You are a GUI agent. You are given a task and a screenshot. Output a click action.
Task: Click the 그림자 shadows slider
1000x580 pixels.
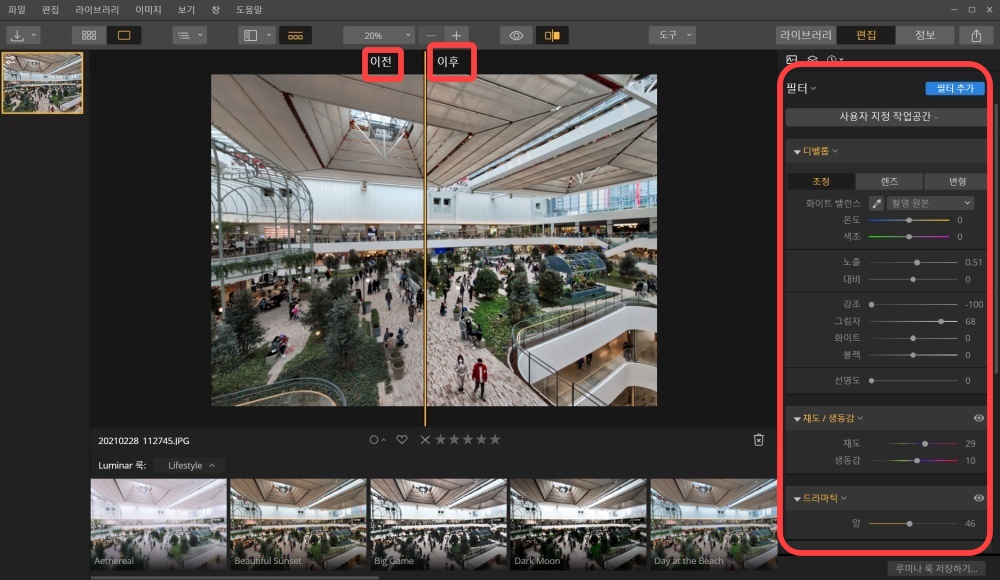point(913,322)
